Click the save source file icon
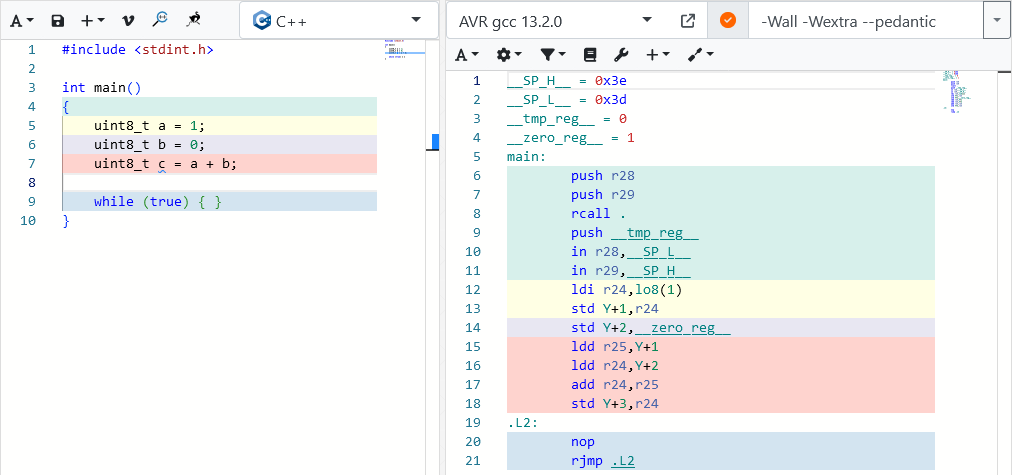 pos(58,20)
